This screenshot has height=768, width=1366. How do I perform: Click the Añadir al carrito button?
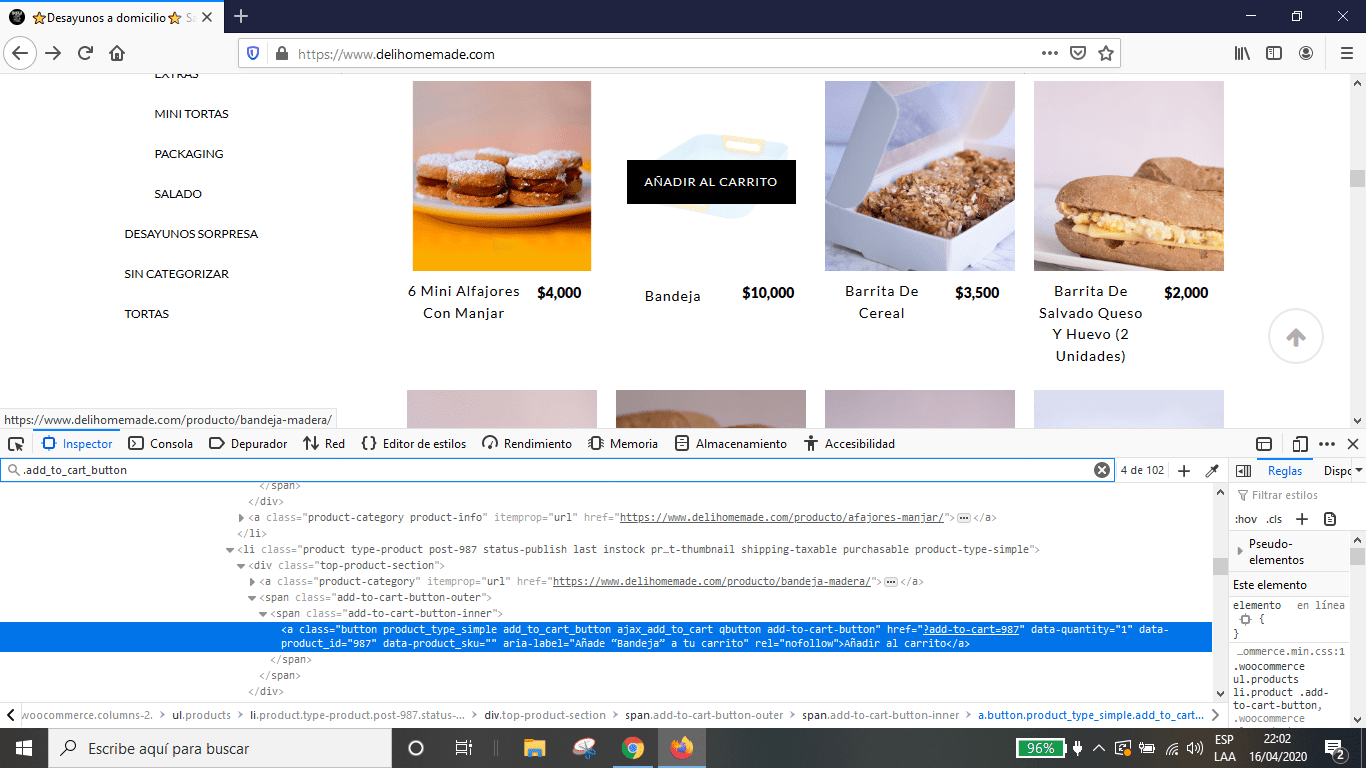(711, 182)
